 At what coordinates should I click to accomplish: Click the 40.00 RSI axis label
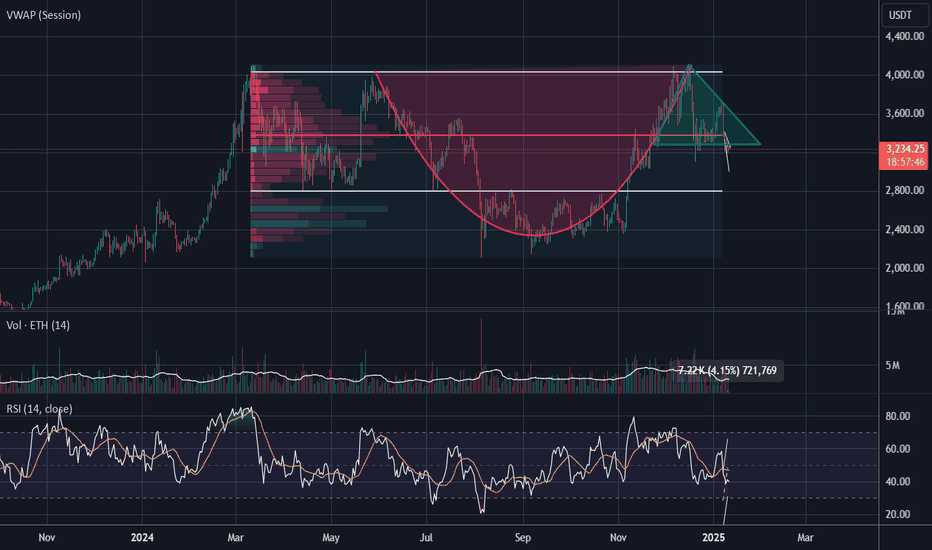click(898, 482)
